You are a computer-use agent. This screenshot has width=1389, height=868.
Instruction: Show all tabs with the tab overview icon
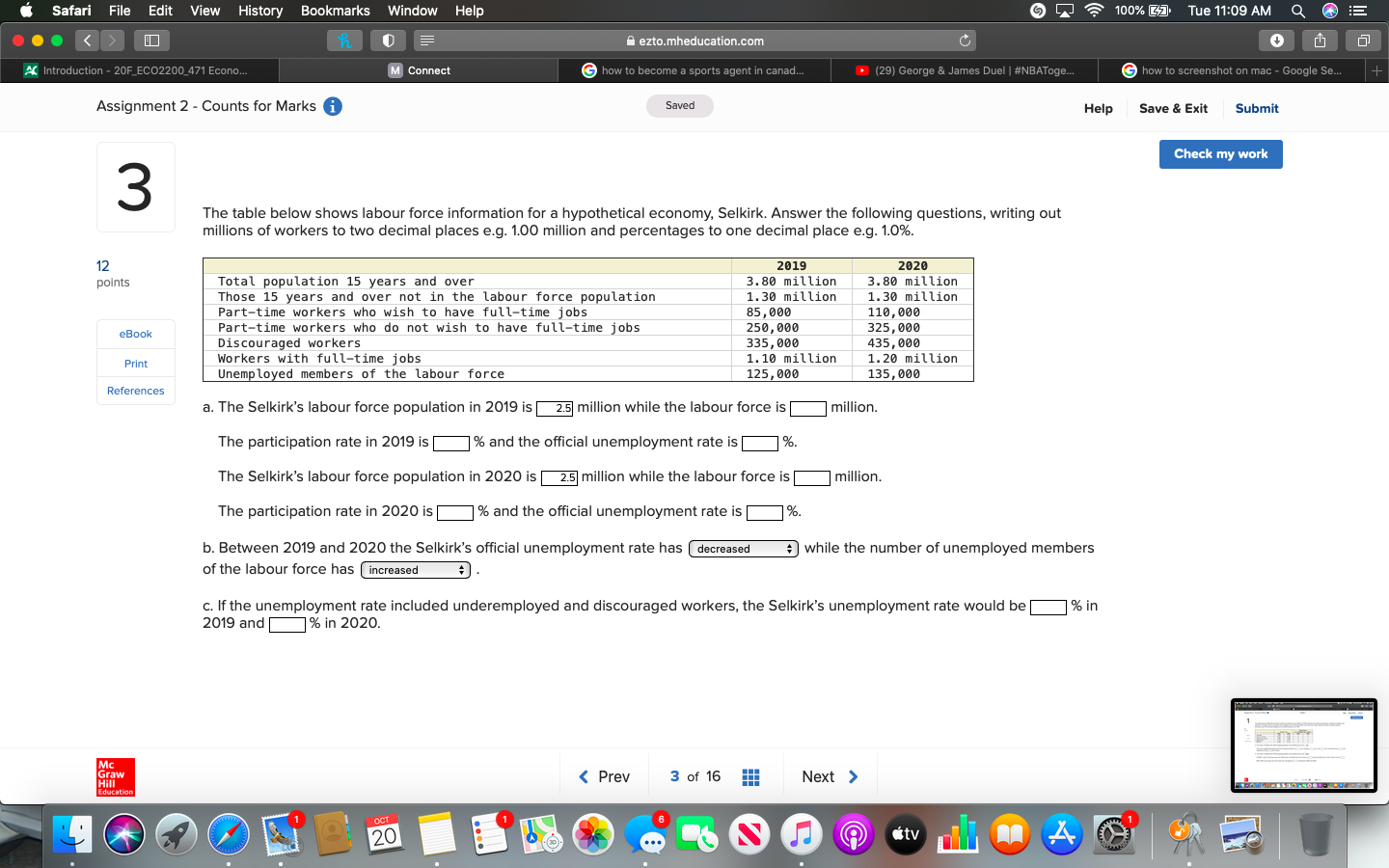[1363, 41]
